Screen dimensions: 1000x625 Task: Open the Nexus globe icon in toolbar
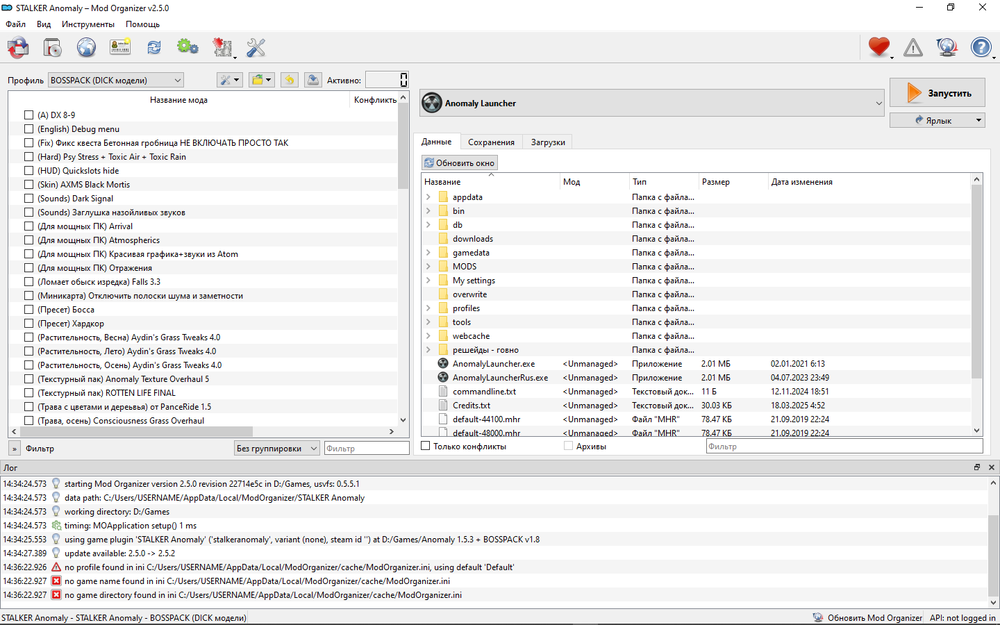tap(86, 47)
